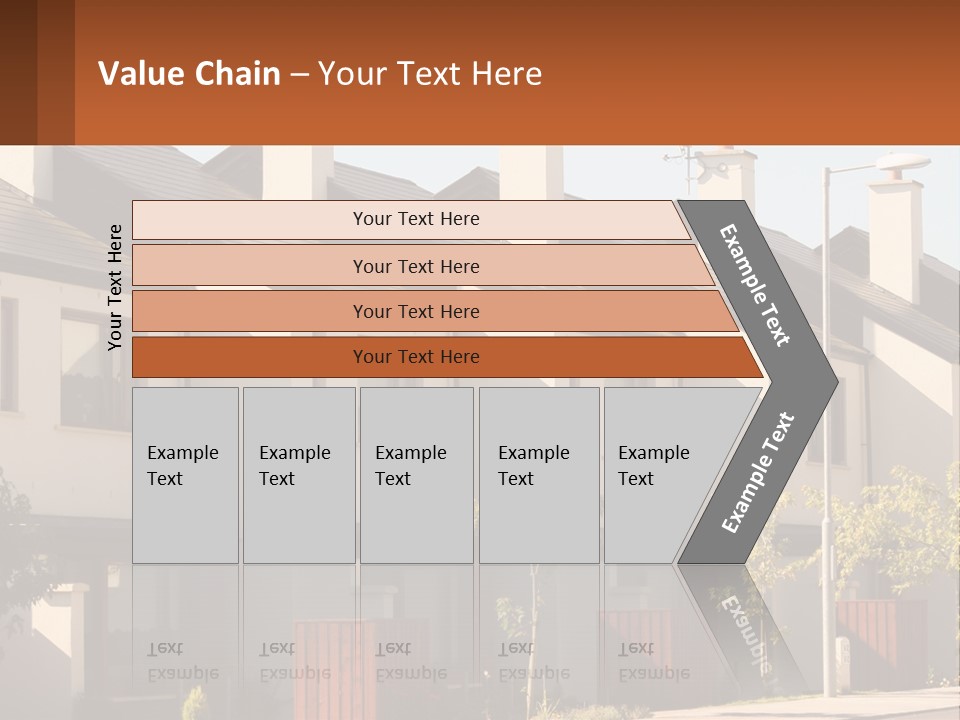Select the vertical rotated "Your Text Here" label
This screenshot has width=960, height=720.
pos(115,287)
